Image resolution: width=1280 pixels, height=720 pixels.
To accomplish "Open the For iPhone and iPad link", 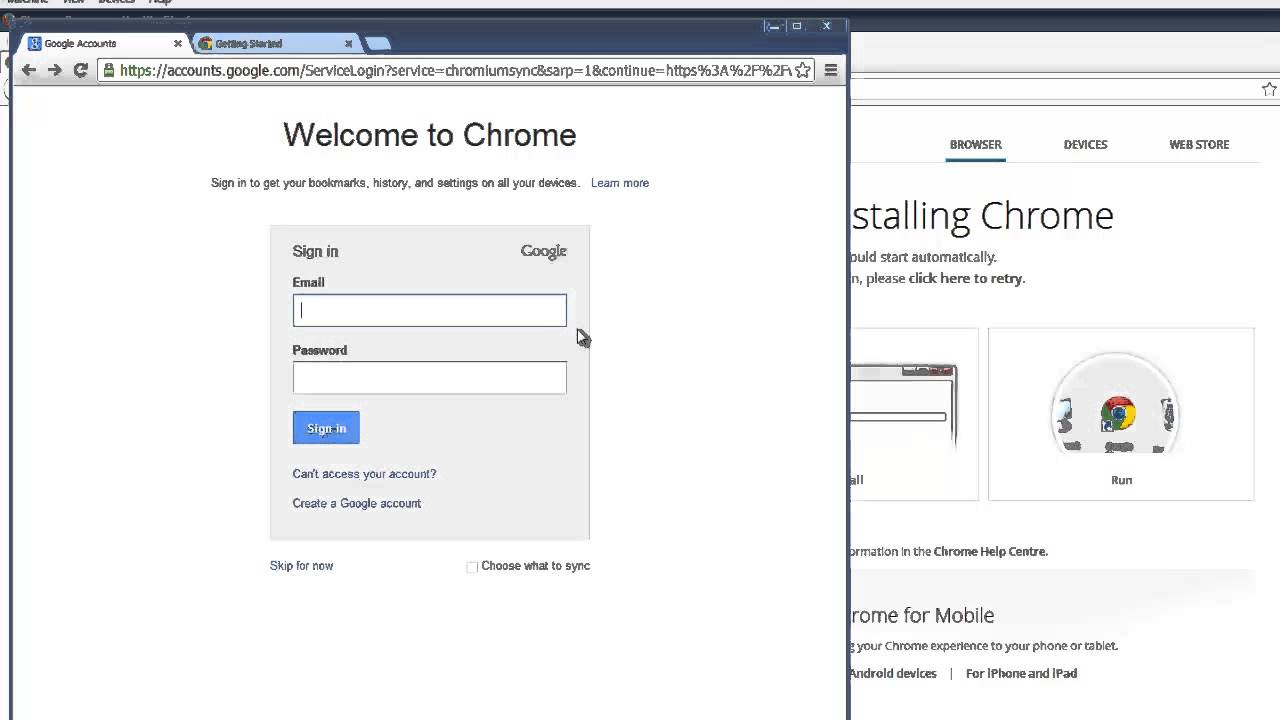I will pos(1021,673).
